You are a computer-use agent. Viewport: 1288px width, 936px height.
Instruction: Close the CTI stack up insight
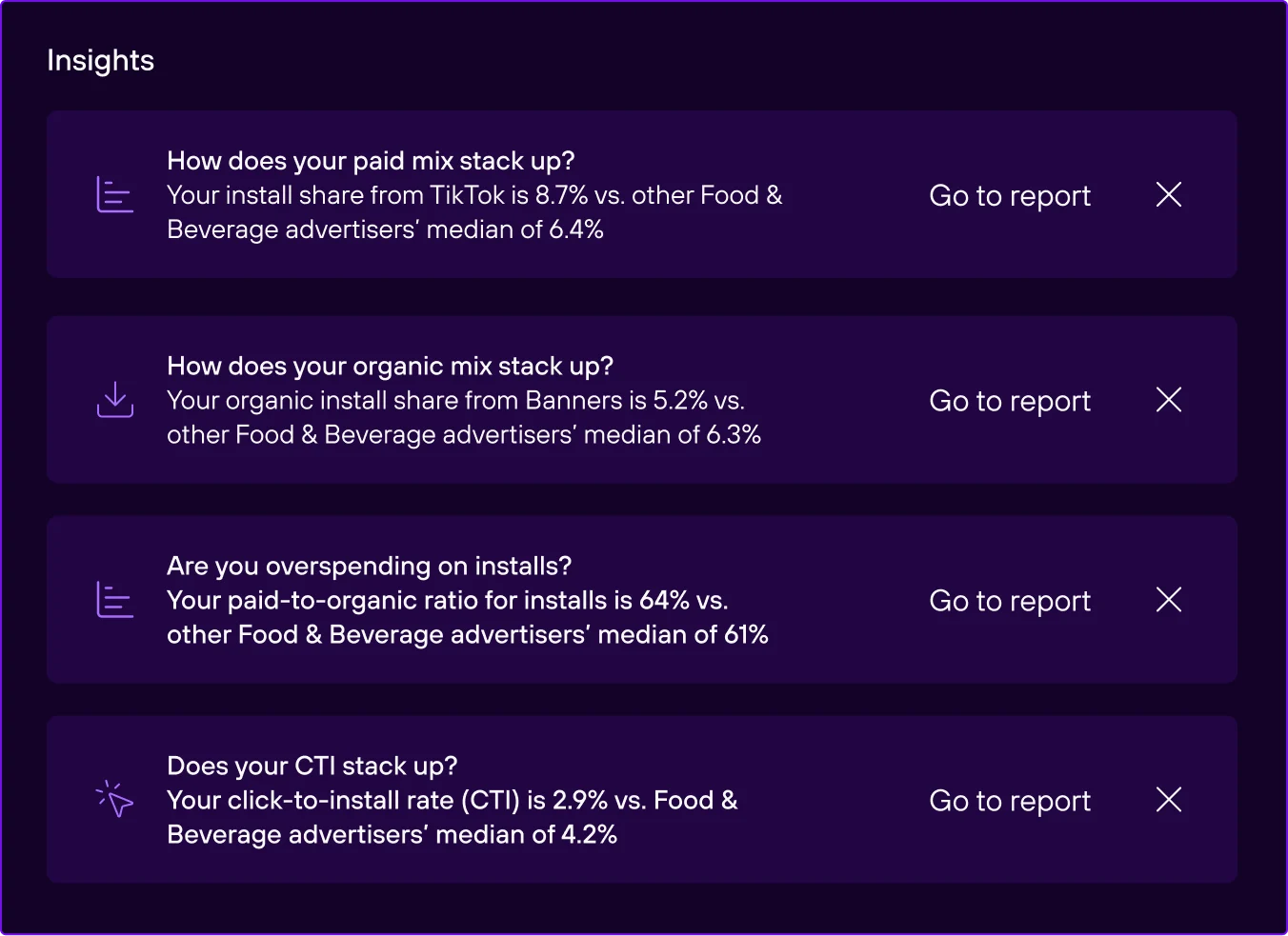(x=1168, y=800)
